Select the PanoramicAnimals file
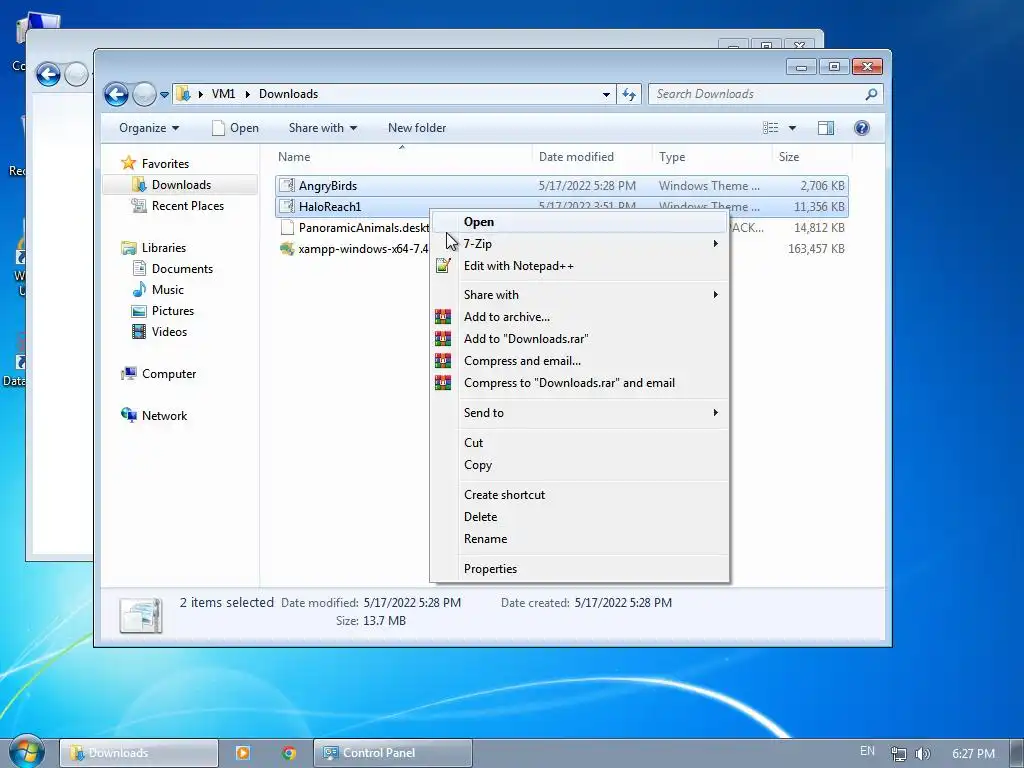The height and width of the screenshot is (768, 1024). [353, 227]
